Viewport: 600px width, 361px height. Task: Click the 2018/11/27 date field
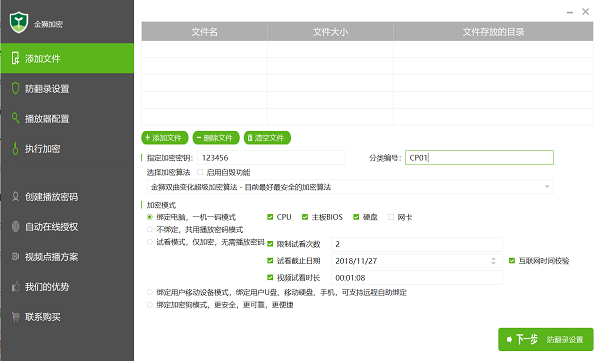pyautogui.click(x=417, y=261)
